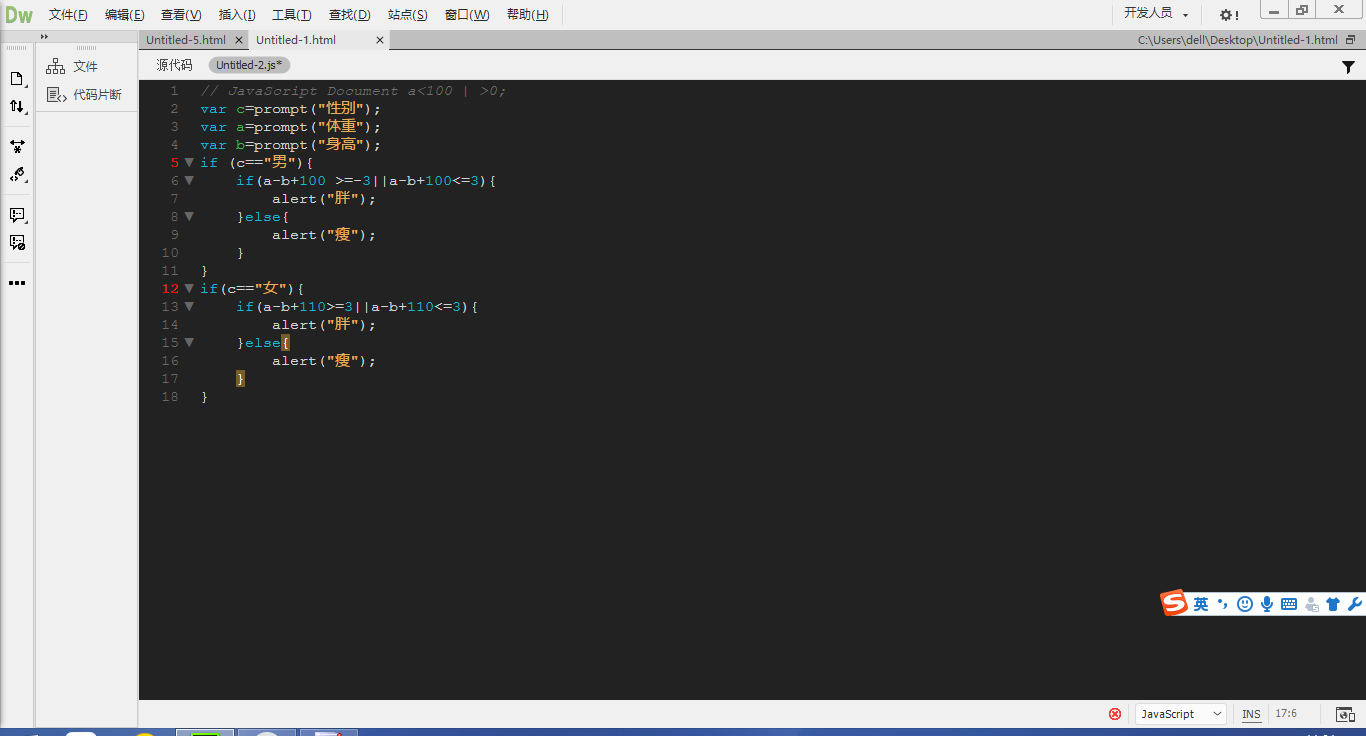Screen dimensions: 1366x736
Task: Open the 开发人员 workspace dropdown
Action: 1155,14
